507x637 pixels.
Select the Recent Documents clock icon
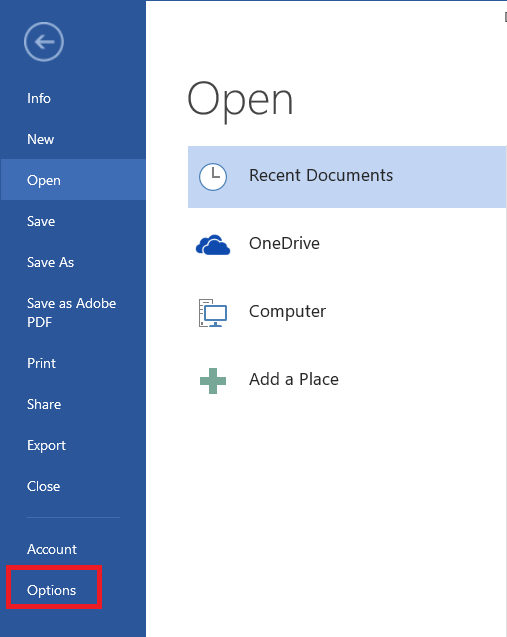point(212,177)
